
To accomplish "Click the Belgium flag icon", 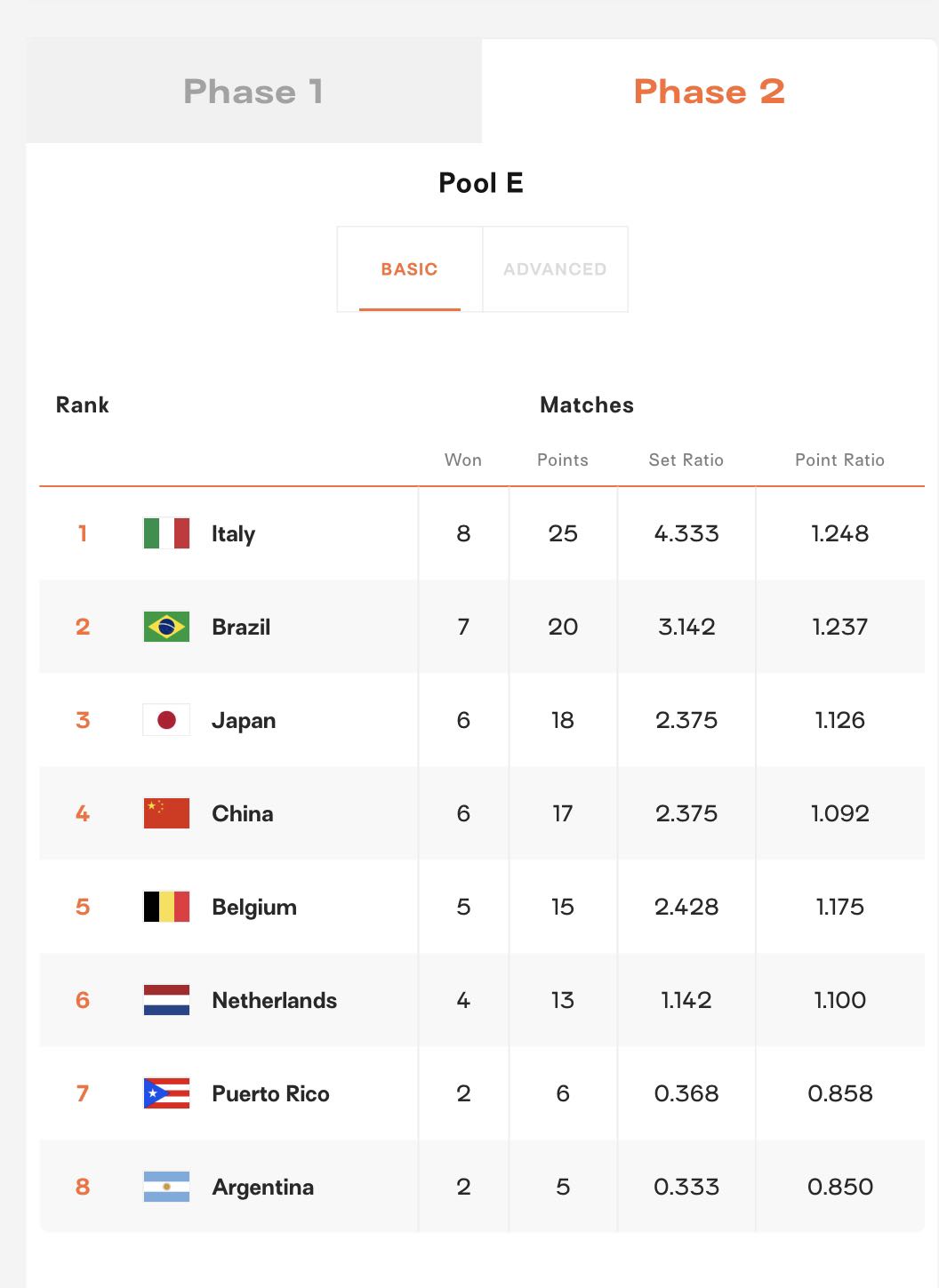I will [166, 907].
